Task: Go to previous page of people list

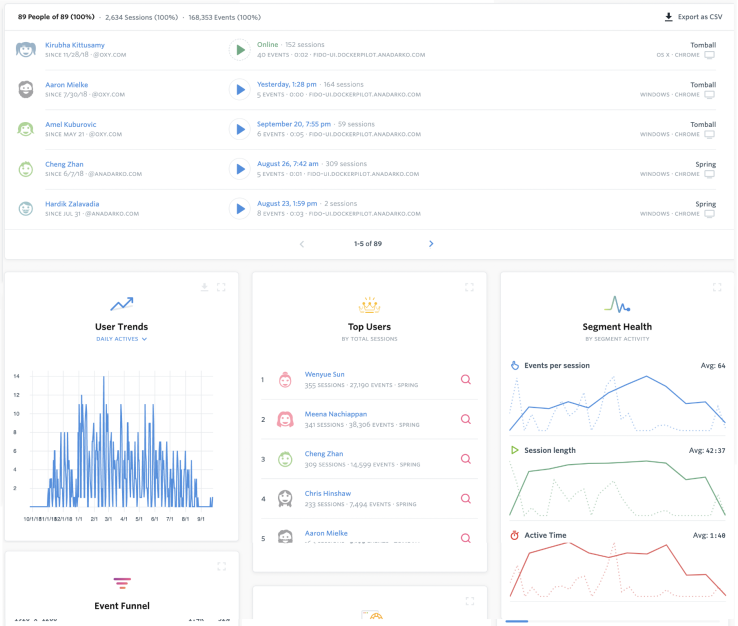Action: tap(302, 243)
